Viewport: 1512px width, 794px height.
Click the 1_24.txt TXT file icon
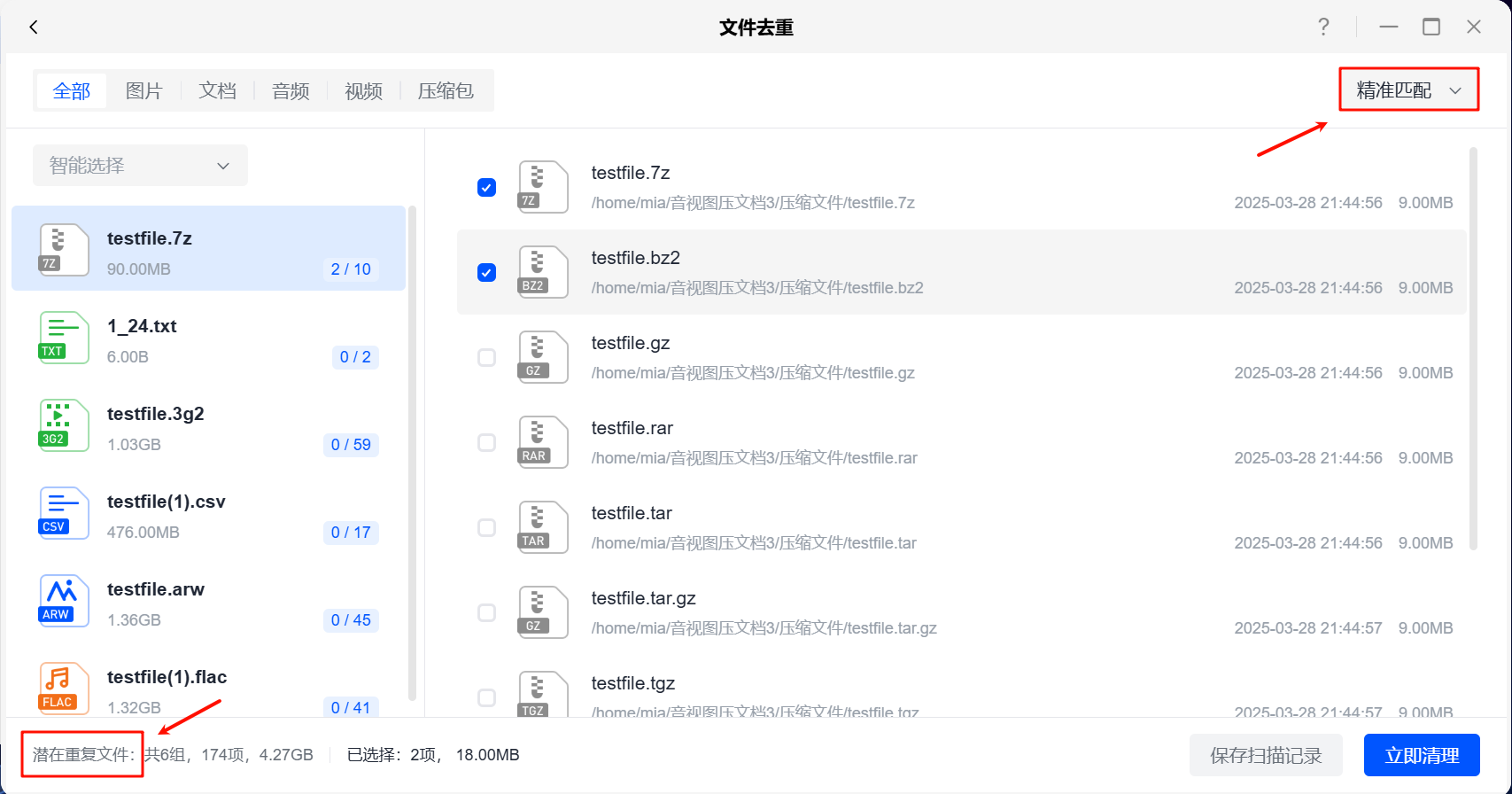point(64,338)
